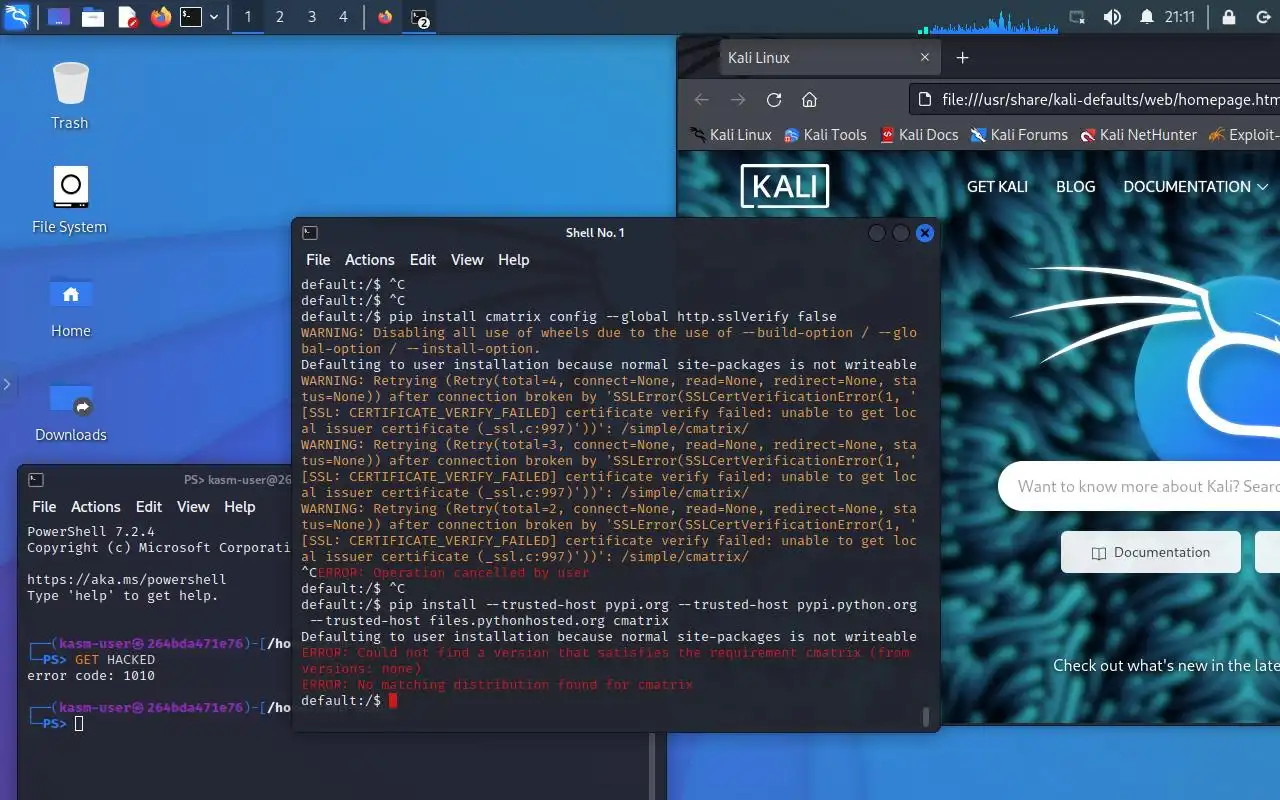Open File menu in PowerShell window
Screen dimensions: 1280x800
pyautogui.click(x=44, y=507)
